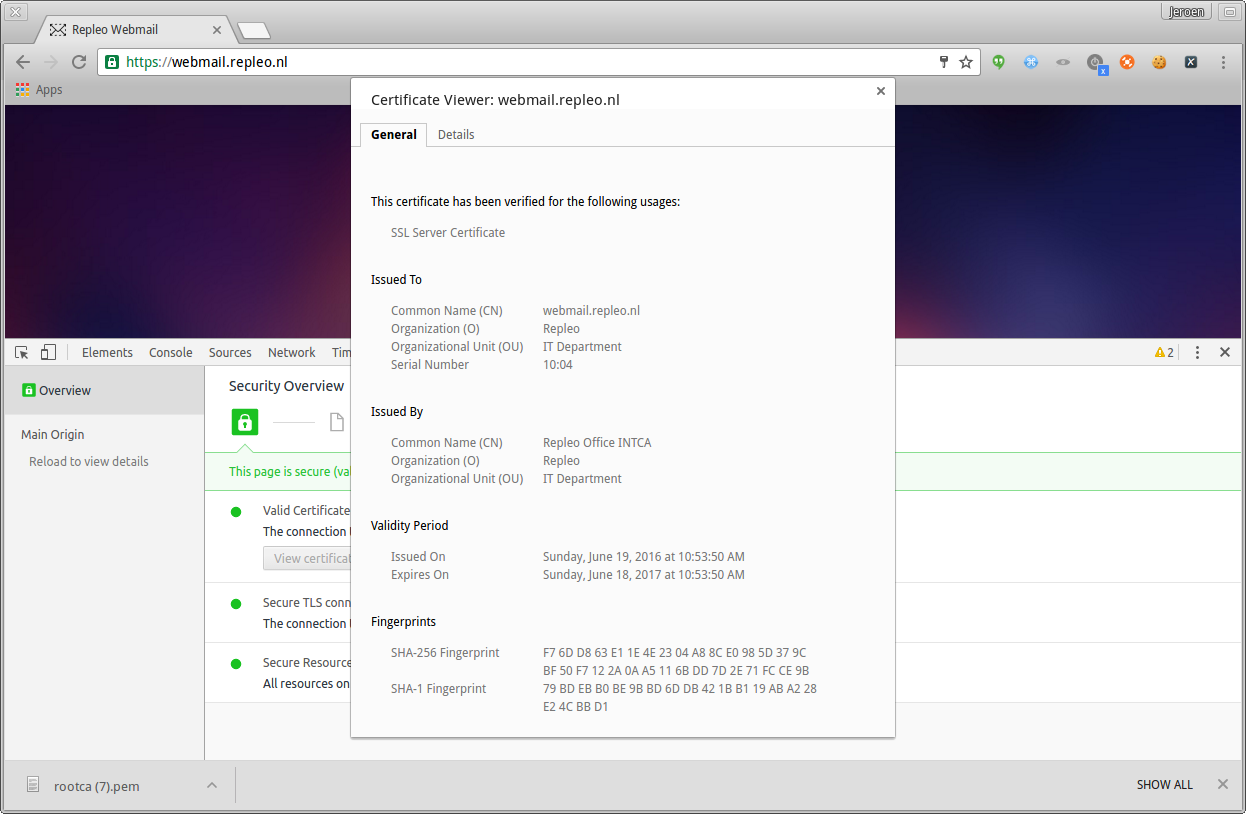The image size is (1246, 814).
Task: Open a new browser tab
Action: tap(253, 31)
